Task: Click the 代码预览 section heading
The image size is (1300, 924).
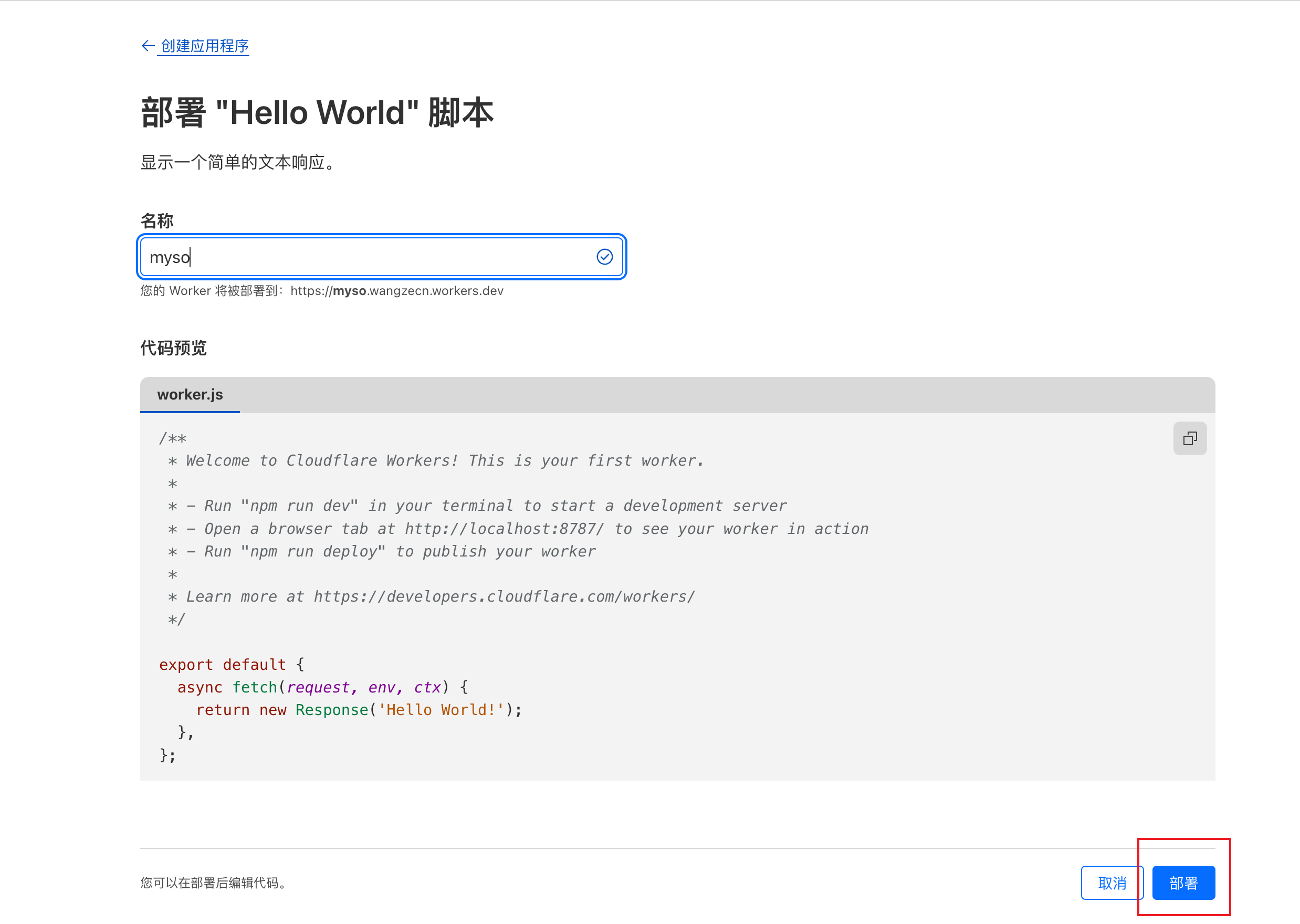Action: (x=173, y=348)
